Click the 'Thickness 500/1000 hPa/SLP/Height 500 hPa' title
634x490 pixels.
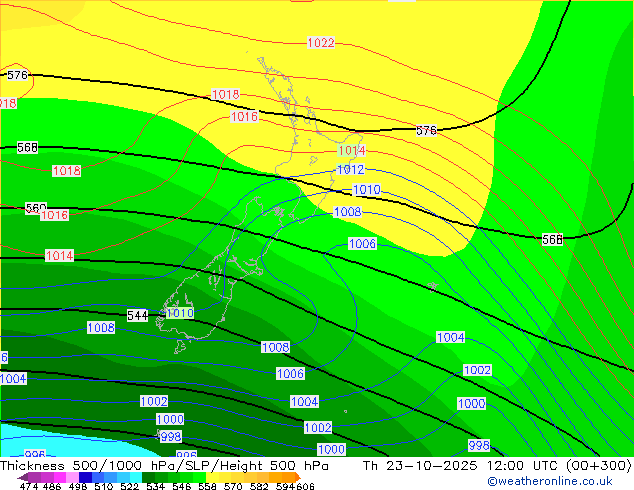[164, 466]
